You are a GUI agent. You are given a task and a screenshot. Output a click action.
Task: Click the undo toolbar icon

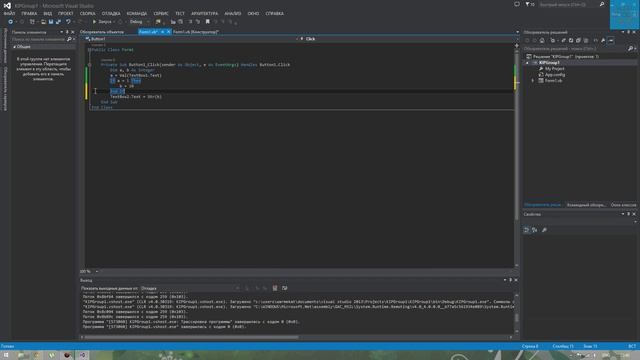(68, 22)
